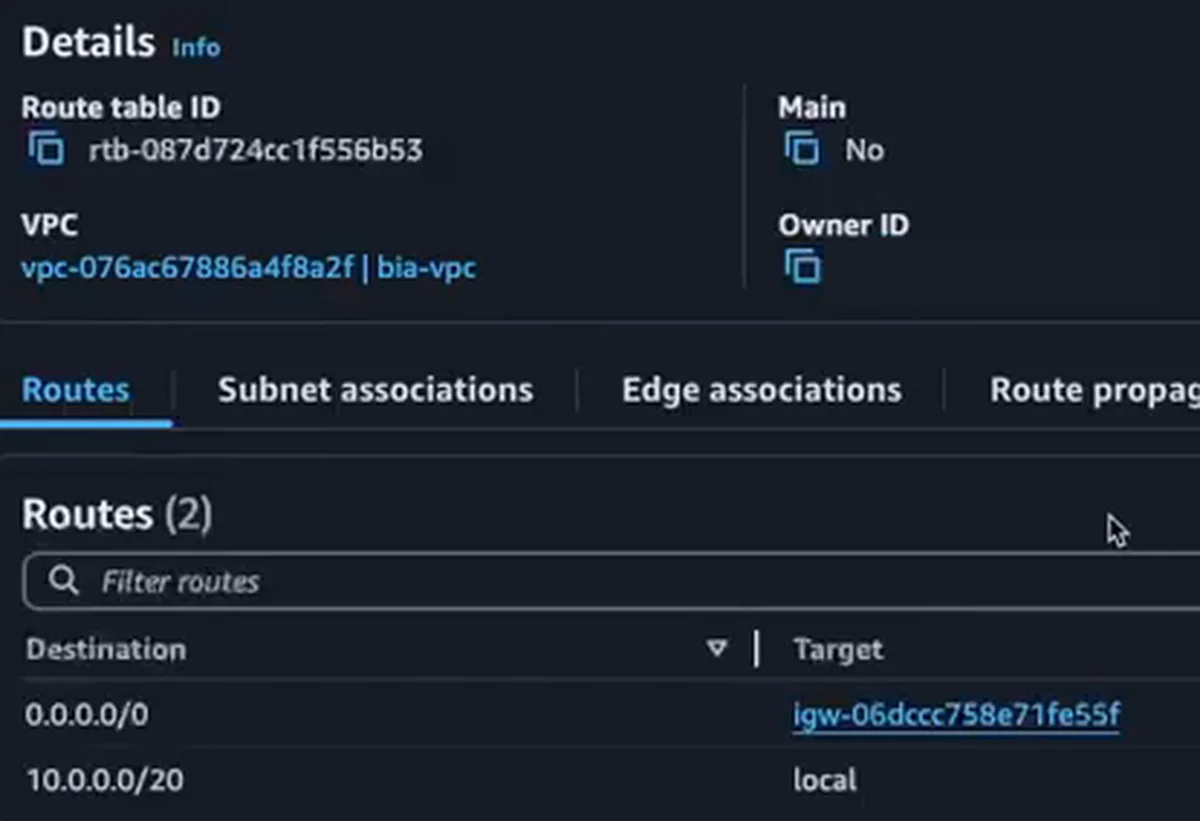Sort routes by Destination column arrow
Screen dimensions: 1200x821
tap(716, 649)
